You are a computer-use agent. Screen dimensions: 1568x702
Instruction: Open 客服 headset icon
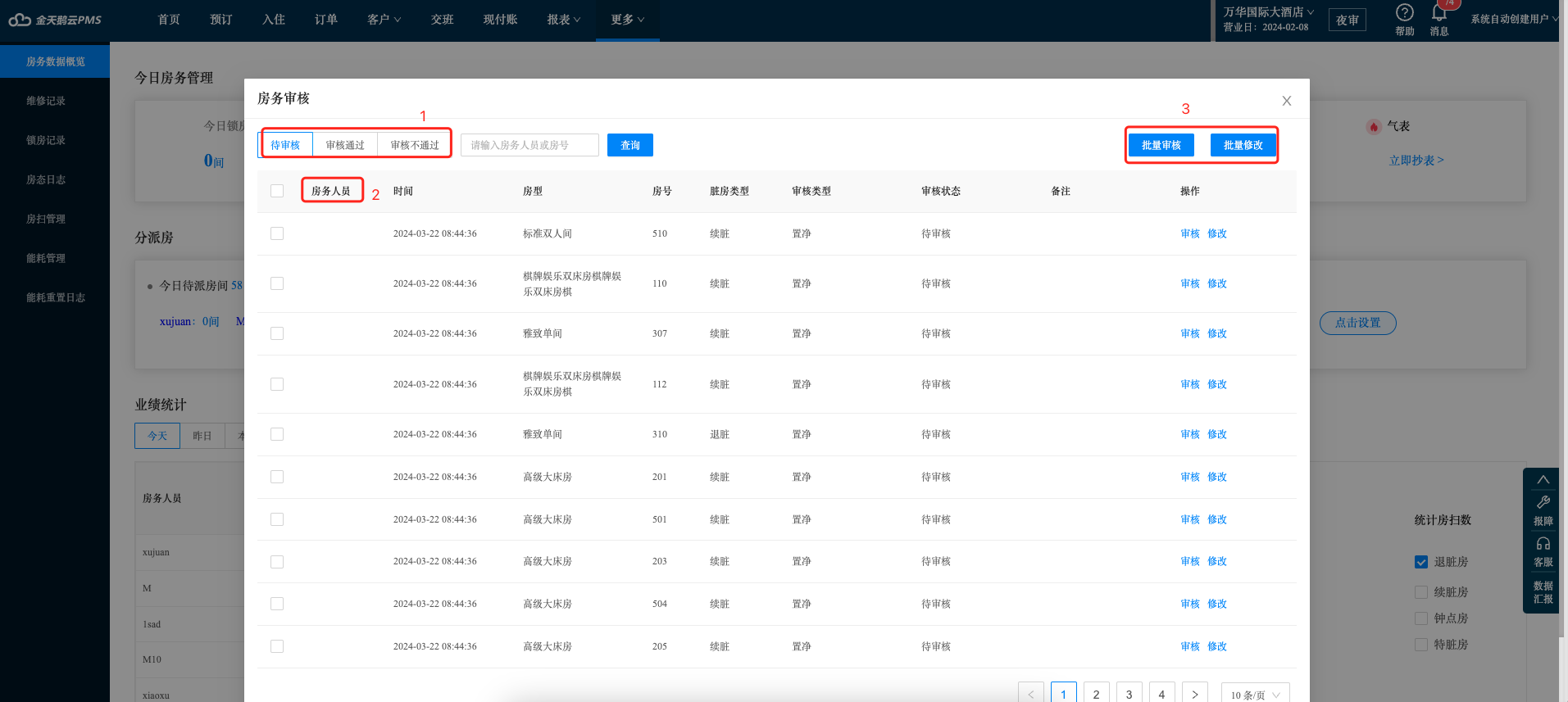point(1543,544)
